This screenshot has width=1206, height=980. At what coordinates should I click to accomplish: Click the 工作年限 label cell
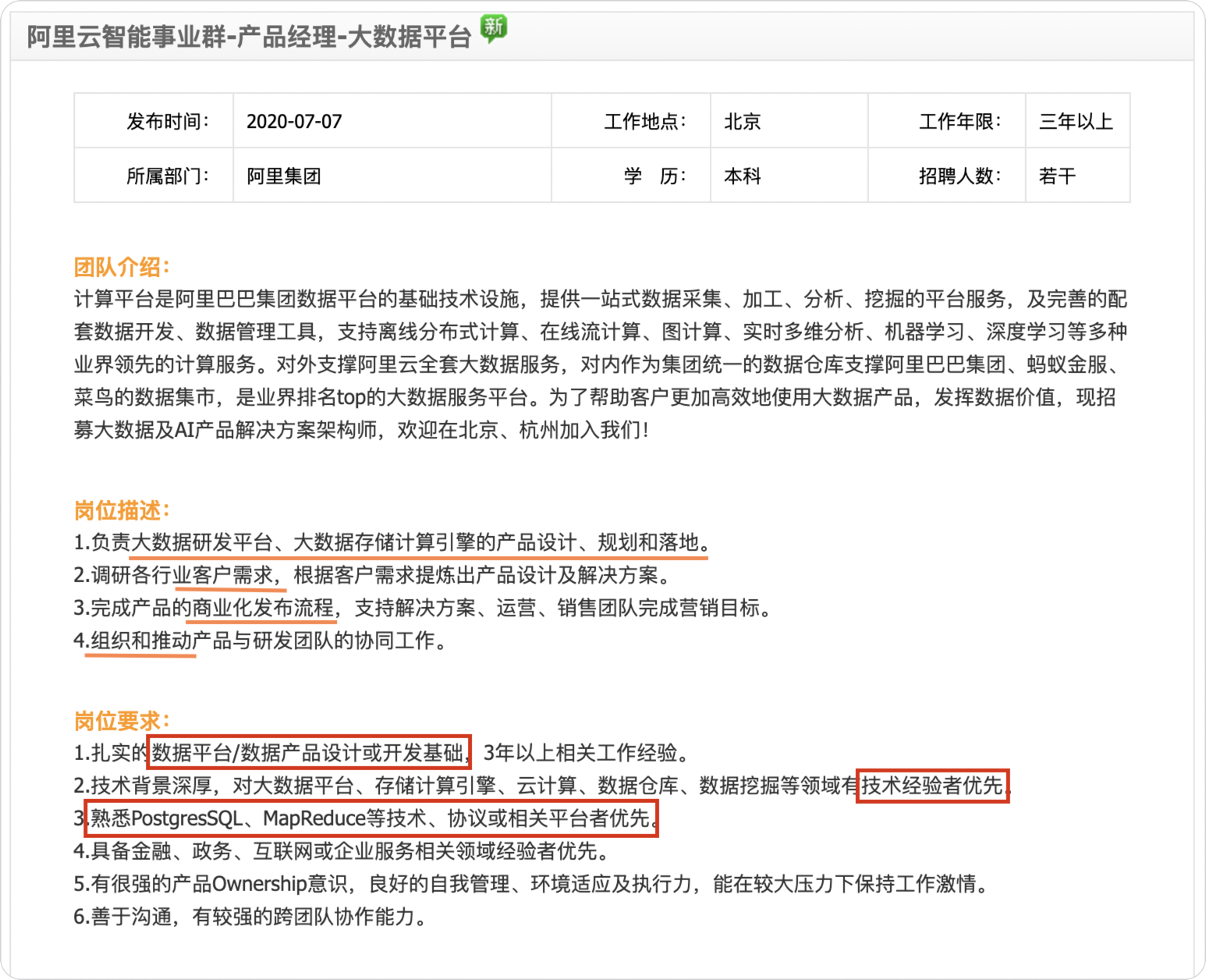(947, 121)
